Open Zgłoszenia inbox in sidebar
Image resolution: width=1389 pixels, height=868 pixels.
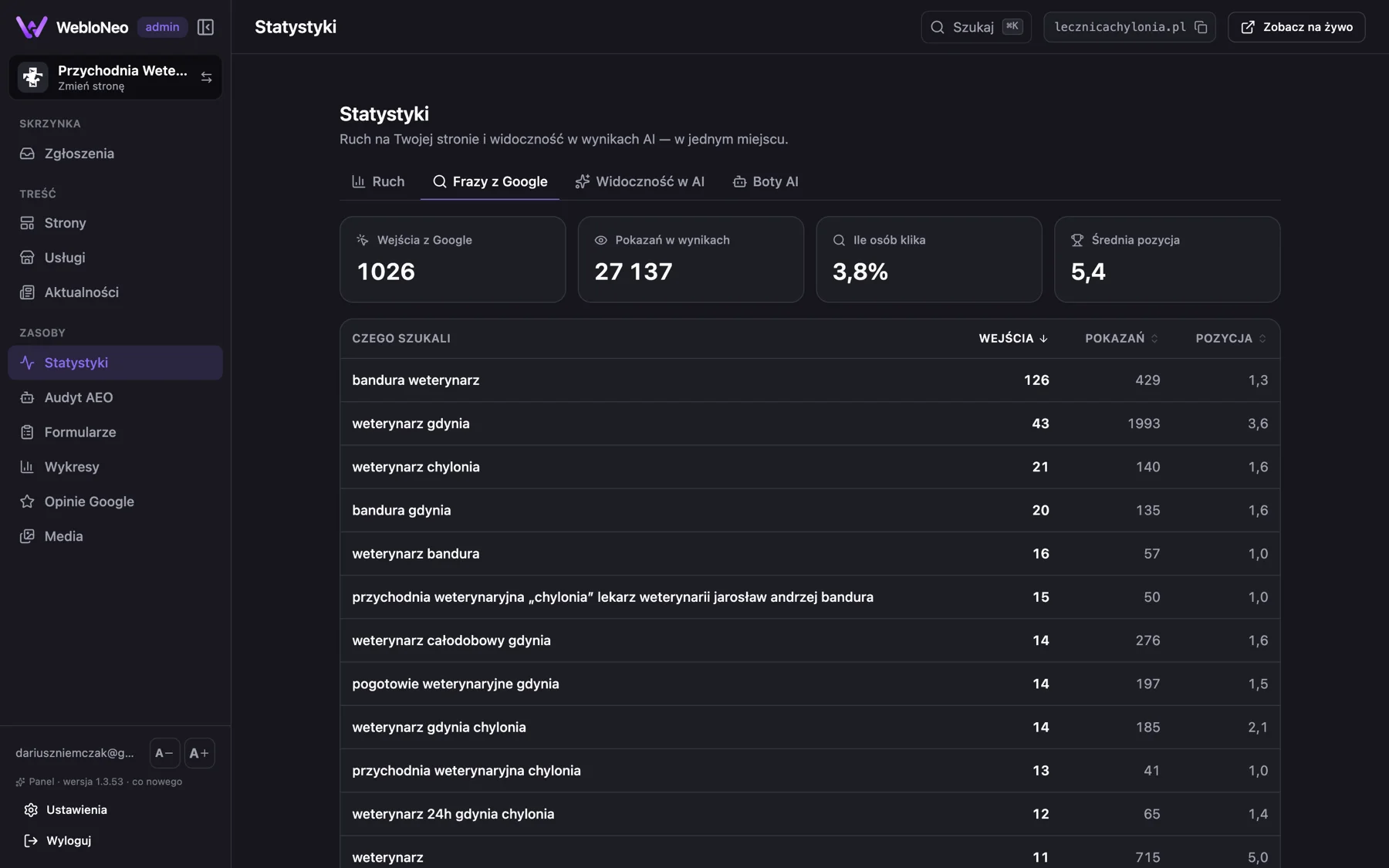115,154
